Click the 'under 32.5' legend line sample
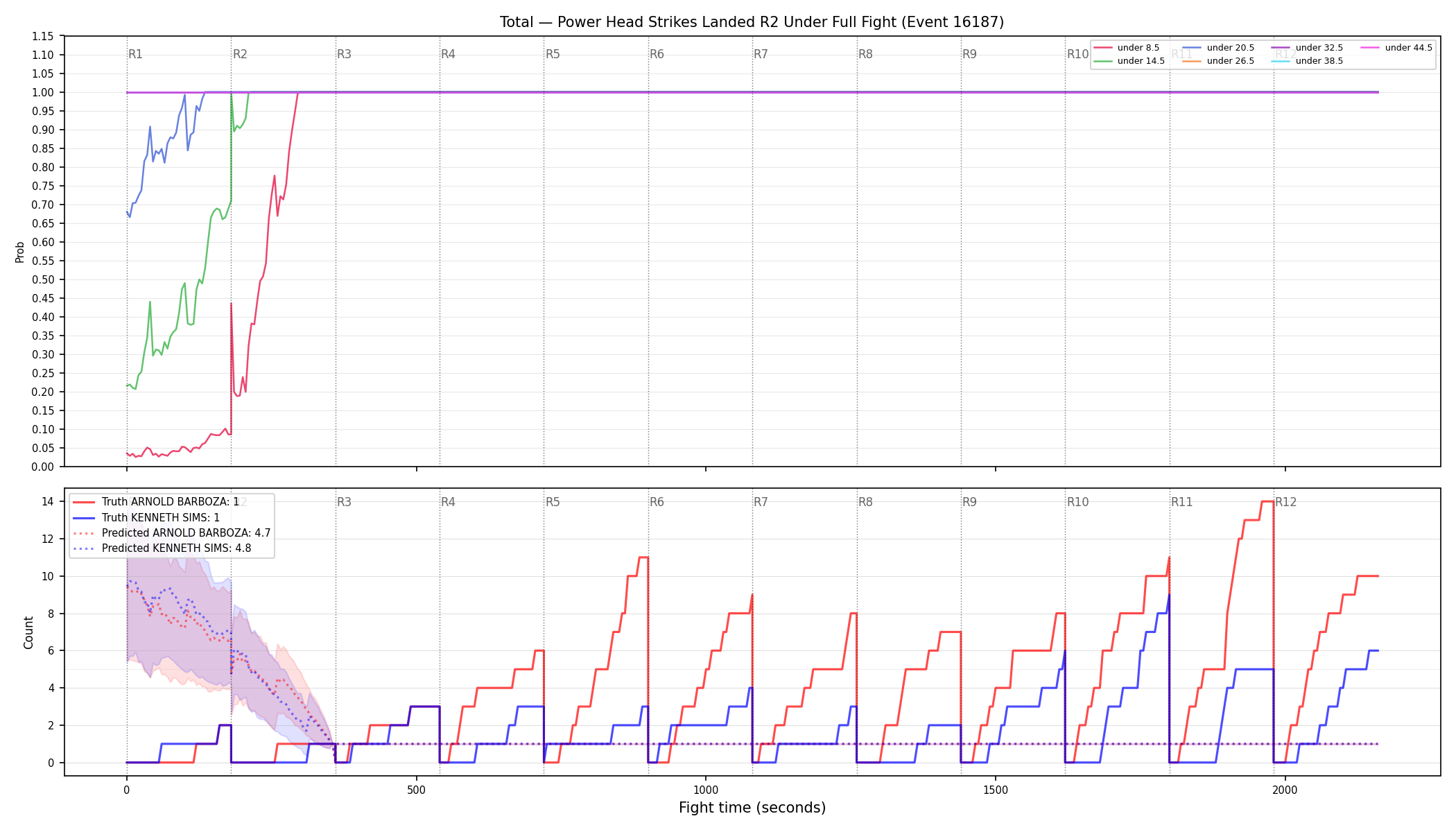This screenshot has width=1456, height=832. [x=1281, y=48]
